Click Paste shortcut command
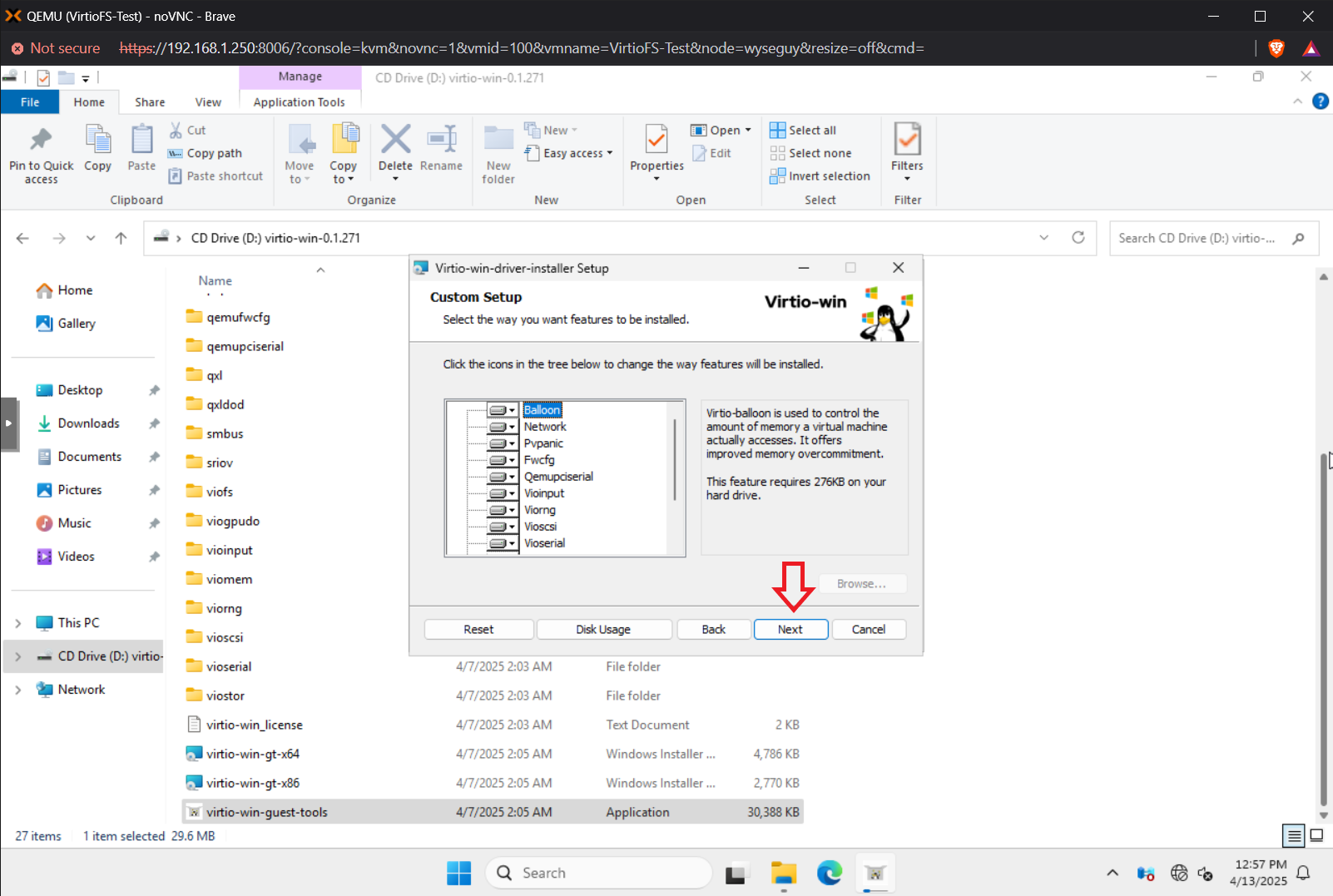The width and height of the screenshot is (1333, 896). pos(216,176)
